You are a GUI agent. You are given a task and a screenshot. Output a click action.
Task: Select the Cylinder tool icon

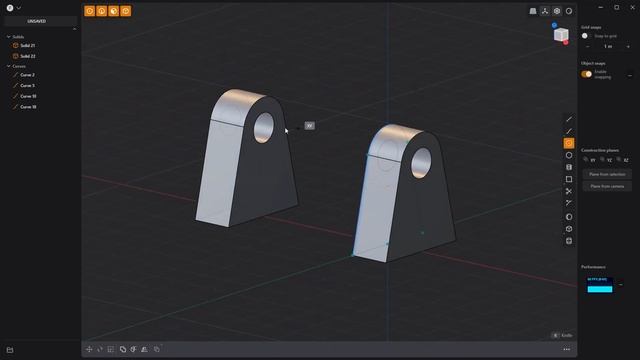(x=569, y=241)
